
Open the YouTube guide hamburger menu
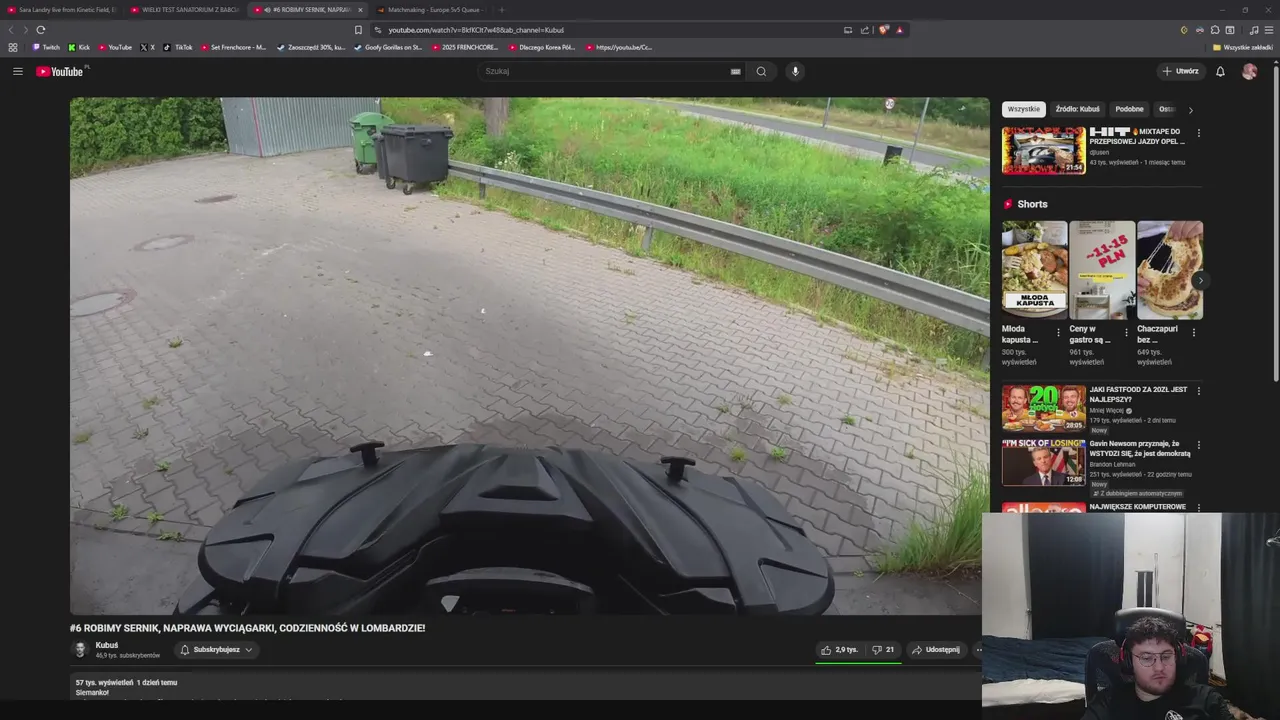(x=17, y=71)
